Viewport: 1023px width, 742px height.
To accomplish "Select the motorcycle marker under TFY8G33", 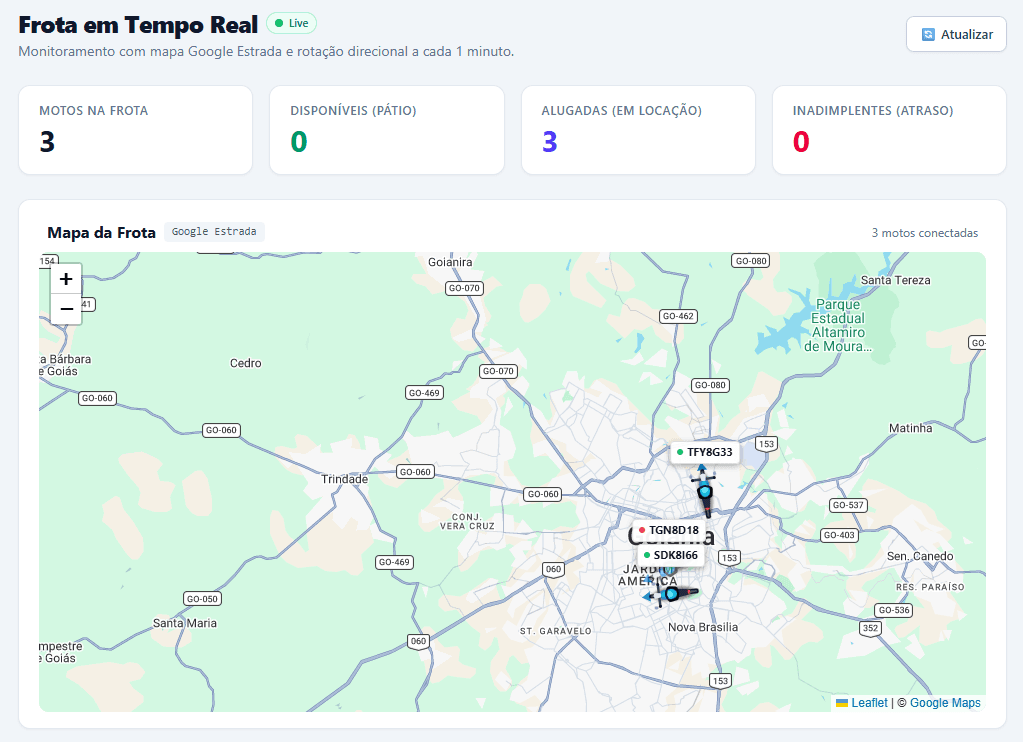I will click(704, 489).
